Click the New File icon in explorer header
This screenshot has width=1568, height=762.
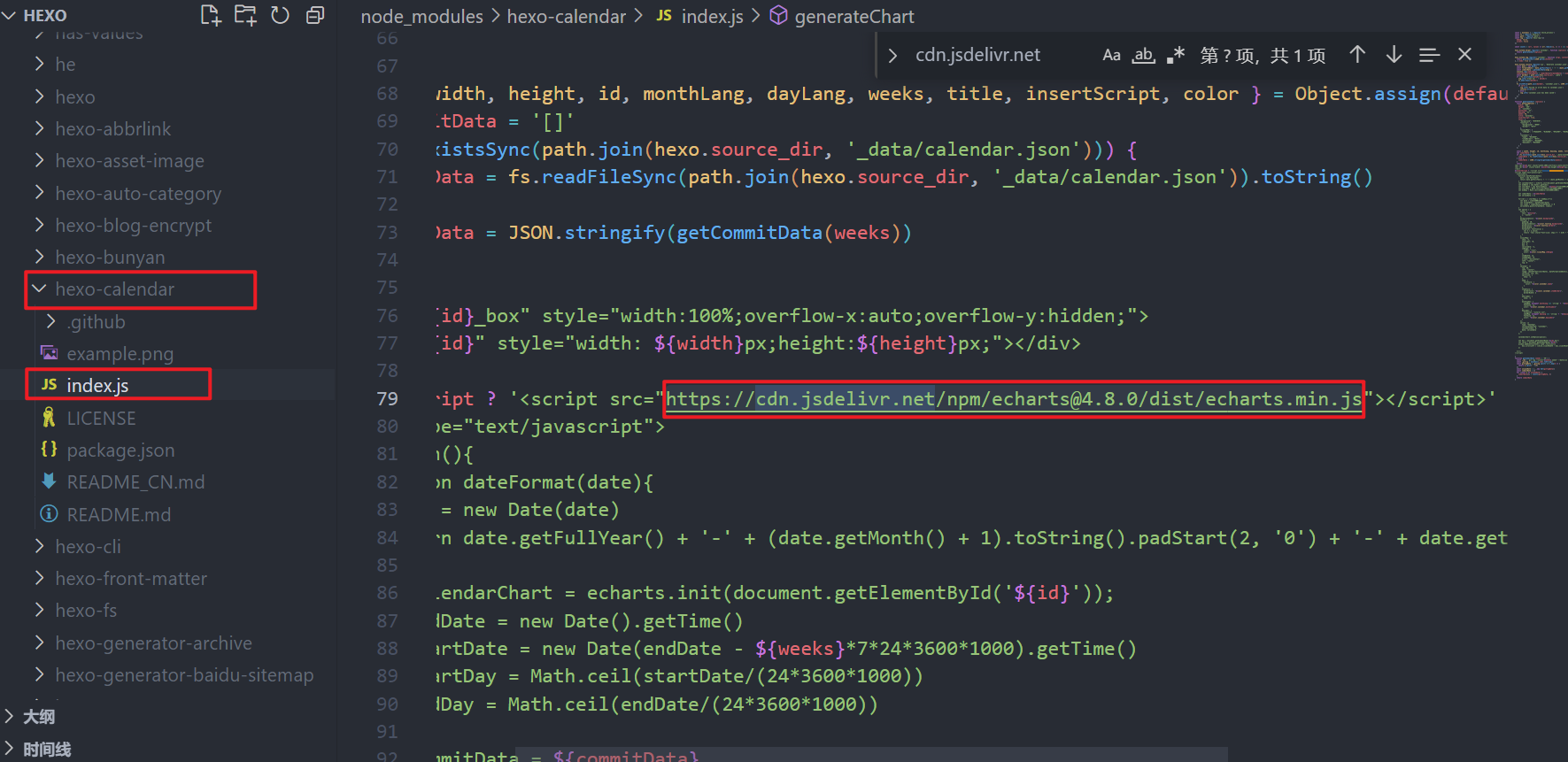pos(211,15)
